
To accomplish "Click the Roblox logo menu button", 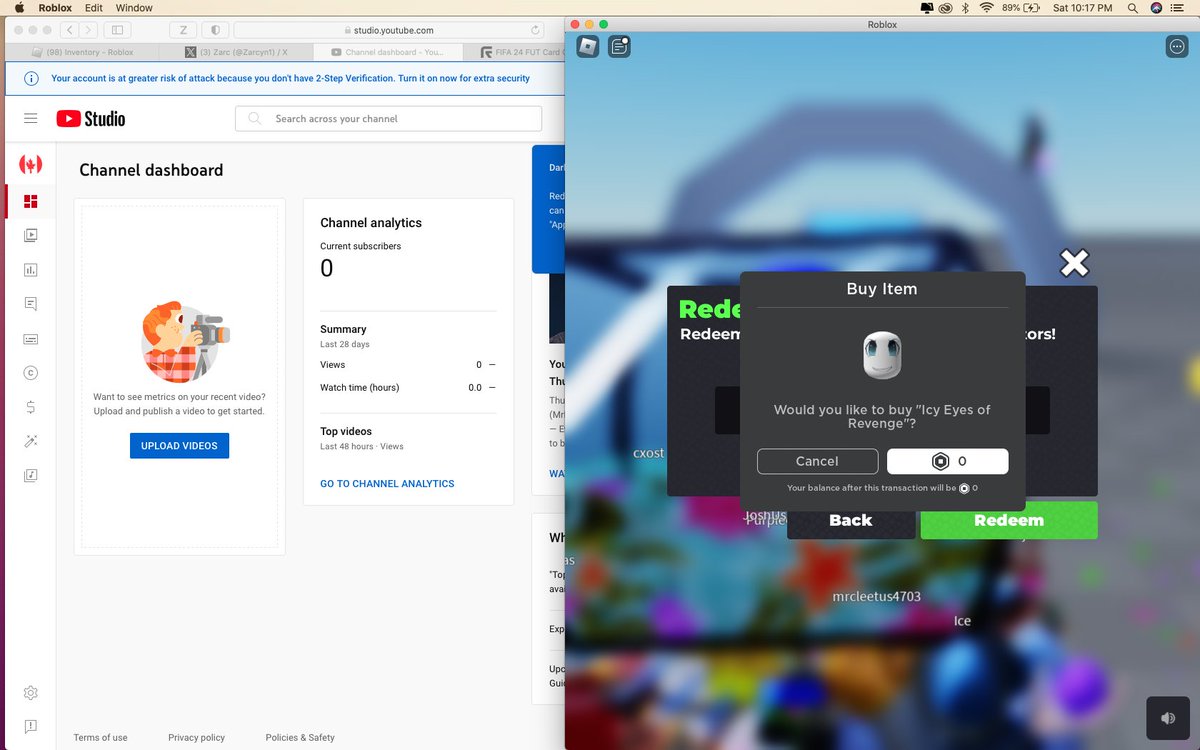I will [588, 46].
